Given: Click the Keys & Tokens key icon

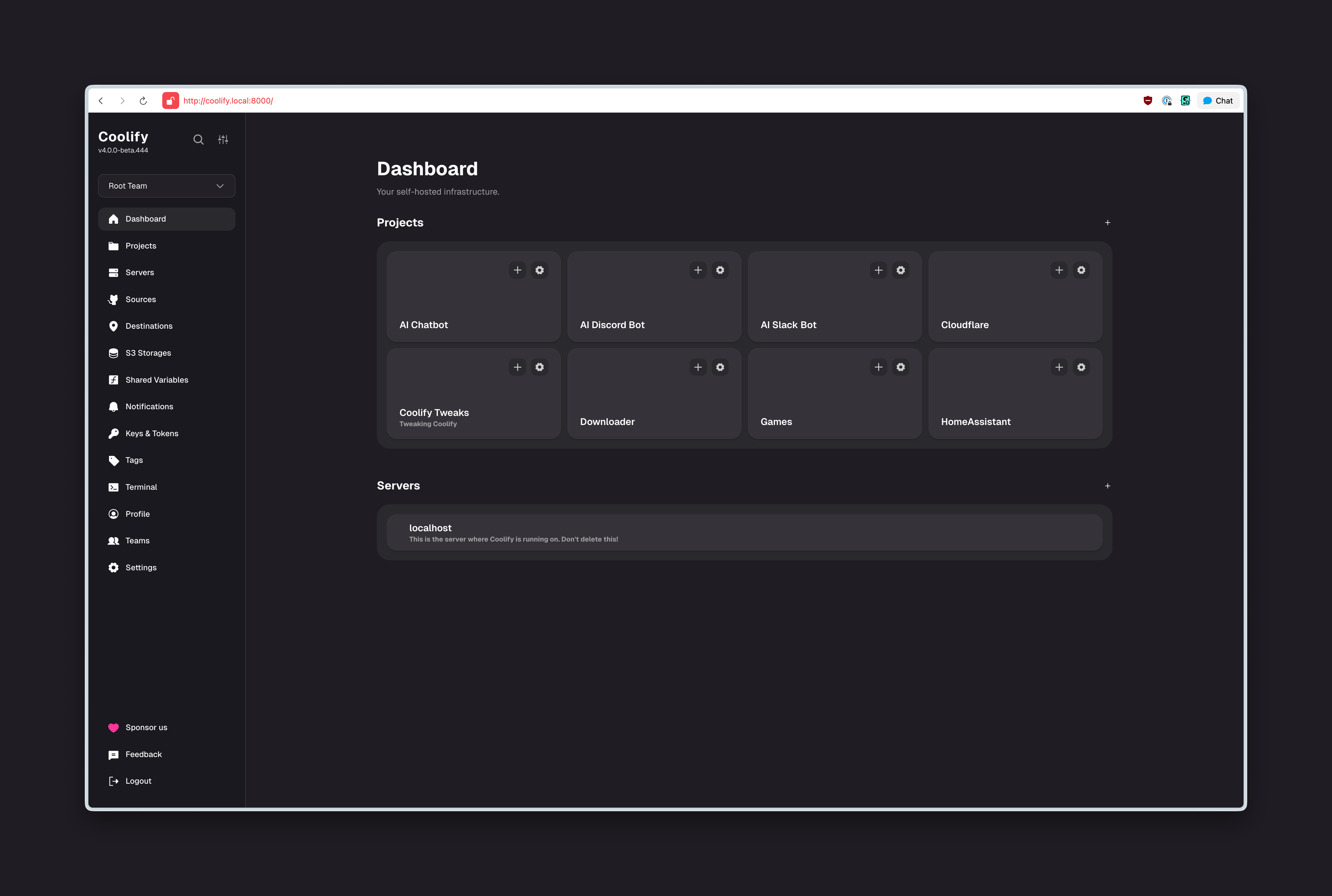Looking at the screenshot, I should tap(114, 433).
